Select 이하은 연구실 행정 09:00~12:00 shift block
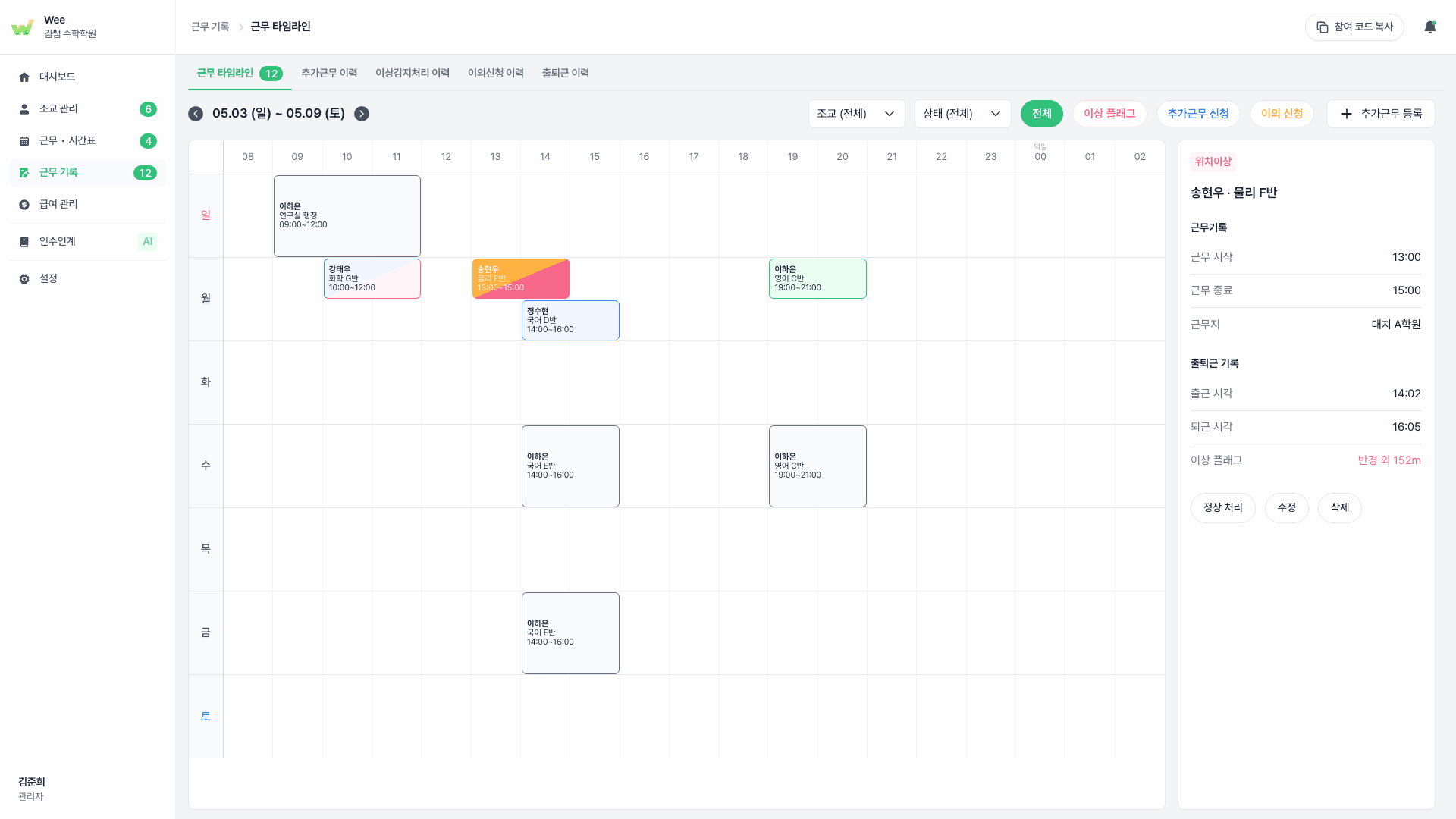 click(x=347, y=216)
